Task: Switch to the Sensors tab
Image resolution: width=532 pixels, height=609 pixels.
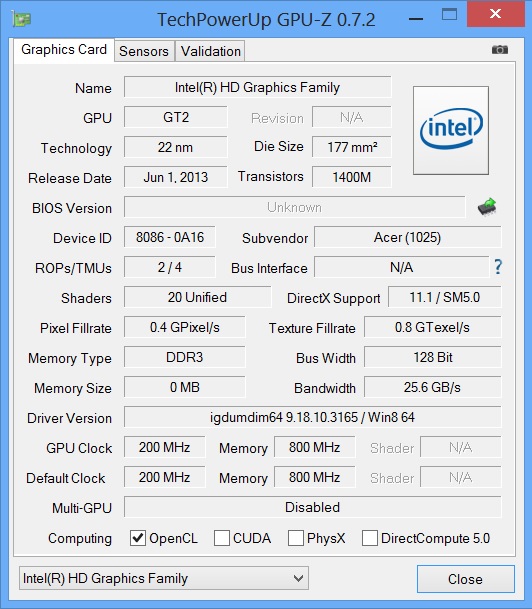Action: click(x=144, y=51)
